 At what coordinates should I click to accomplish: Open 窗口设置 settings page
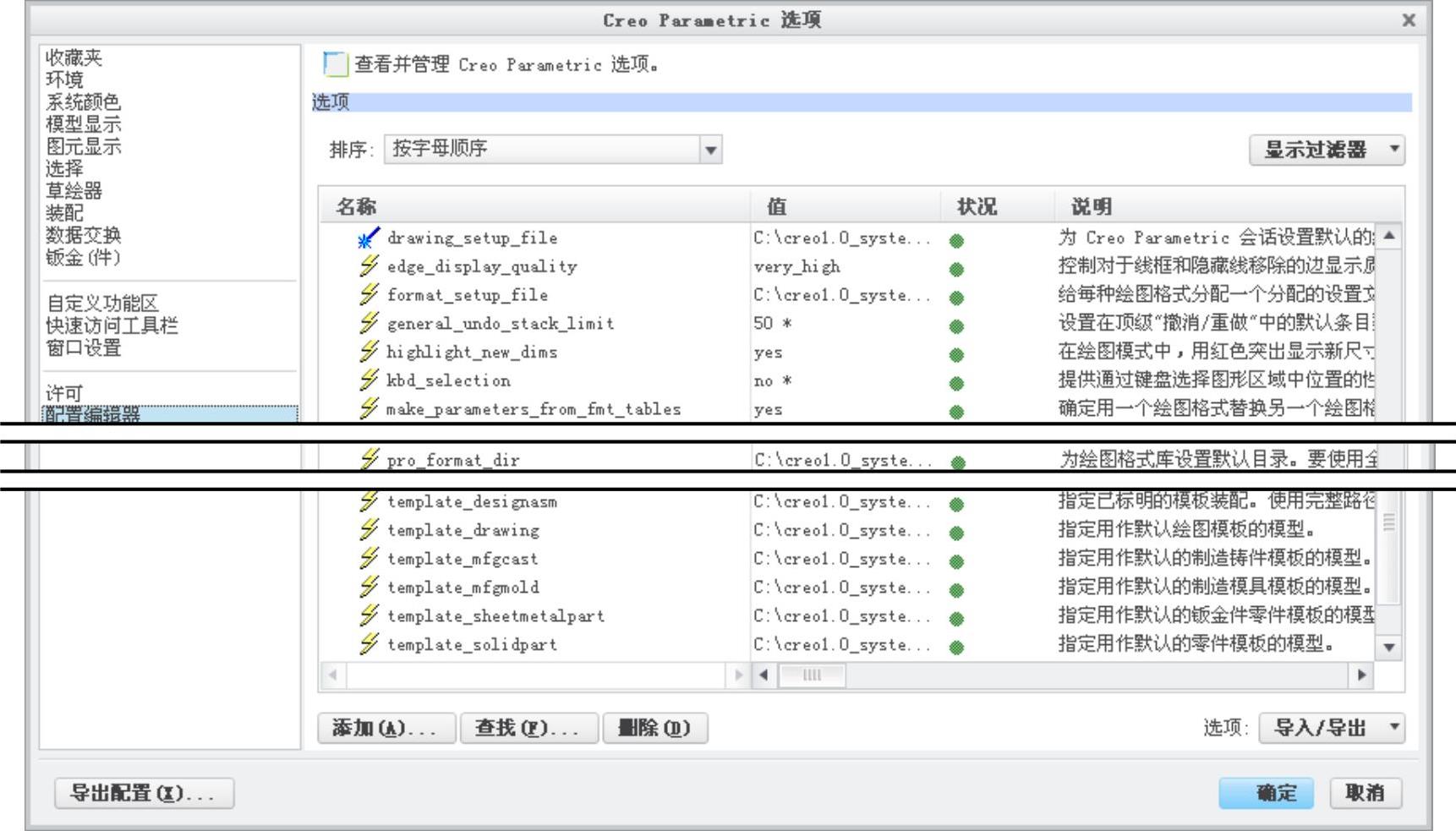(83, 347)
